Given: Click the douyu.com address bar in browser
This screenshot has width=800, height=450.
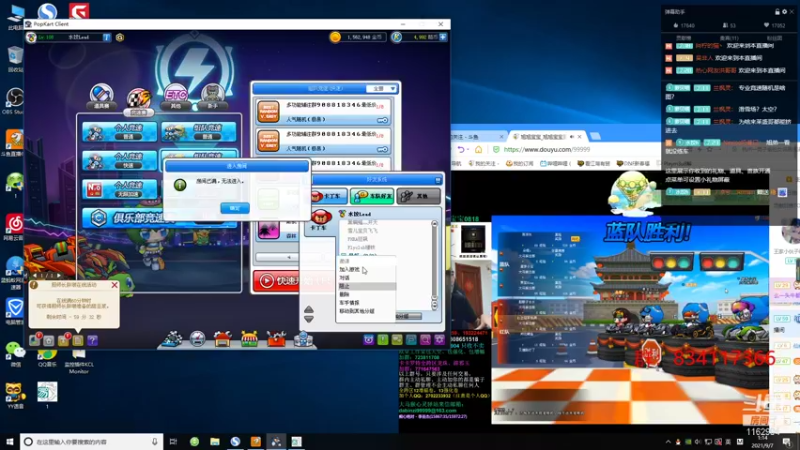Looking at the screenshot, I should [546, 149].
